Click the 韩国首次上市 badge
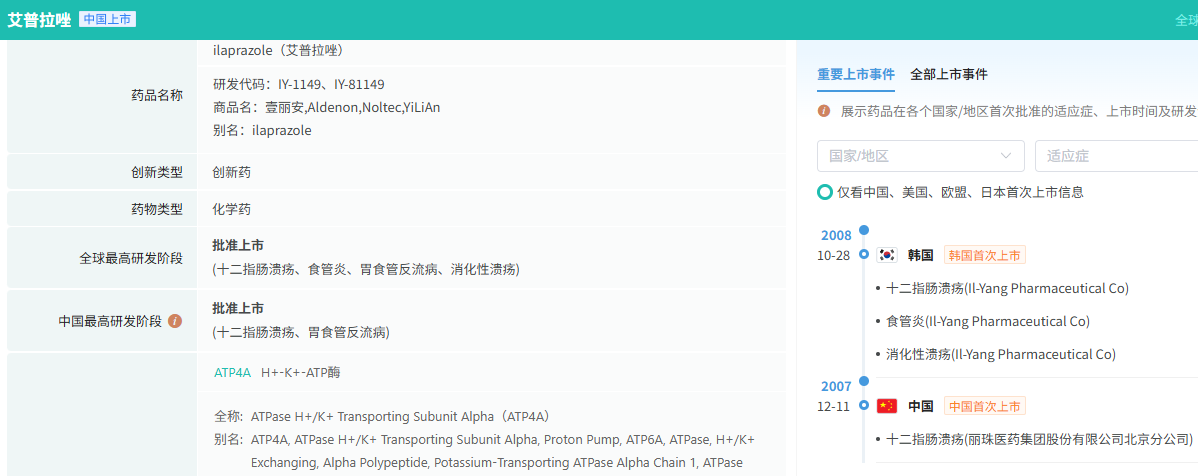The height and width of the screenshot is (476, 1198). pos(984,255)
